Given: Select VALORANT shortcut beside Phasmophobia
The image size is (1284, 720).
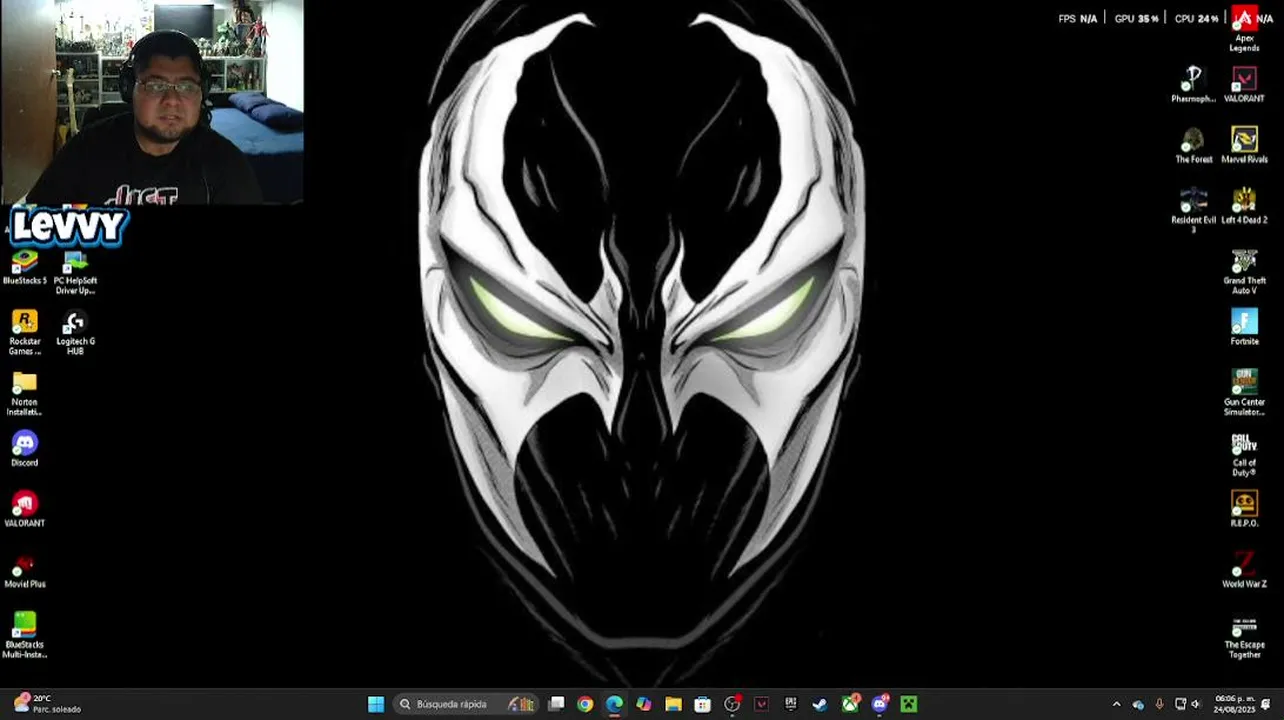Looking at the screenshot, I should click(1244, 85).
